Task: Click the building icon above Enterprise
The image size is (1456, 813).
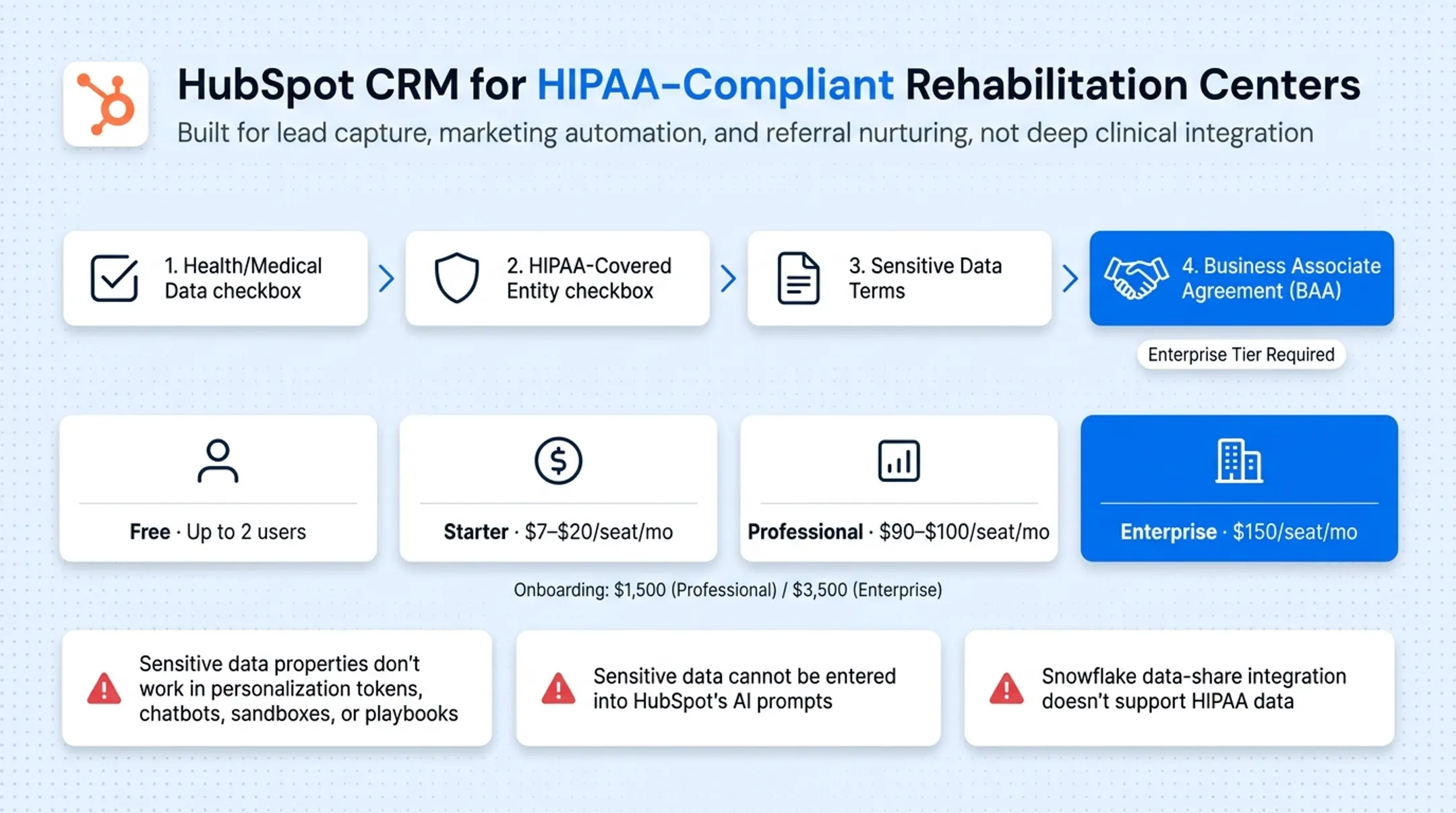Action: (1239, 461)
